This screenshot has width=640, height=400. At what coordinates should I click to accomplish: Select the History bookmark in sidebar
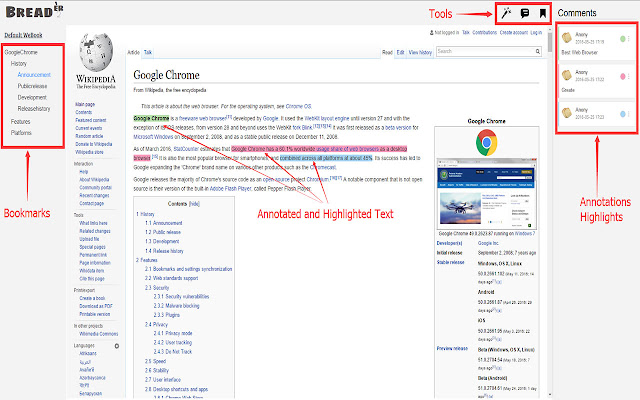(x=19, y=64)
